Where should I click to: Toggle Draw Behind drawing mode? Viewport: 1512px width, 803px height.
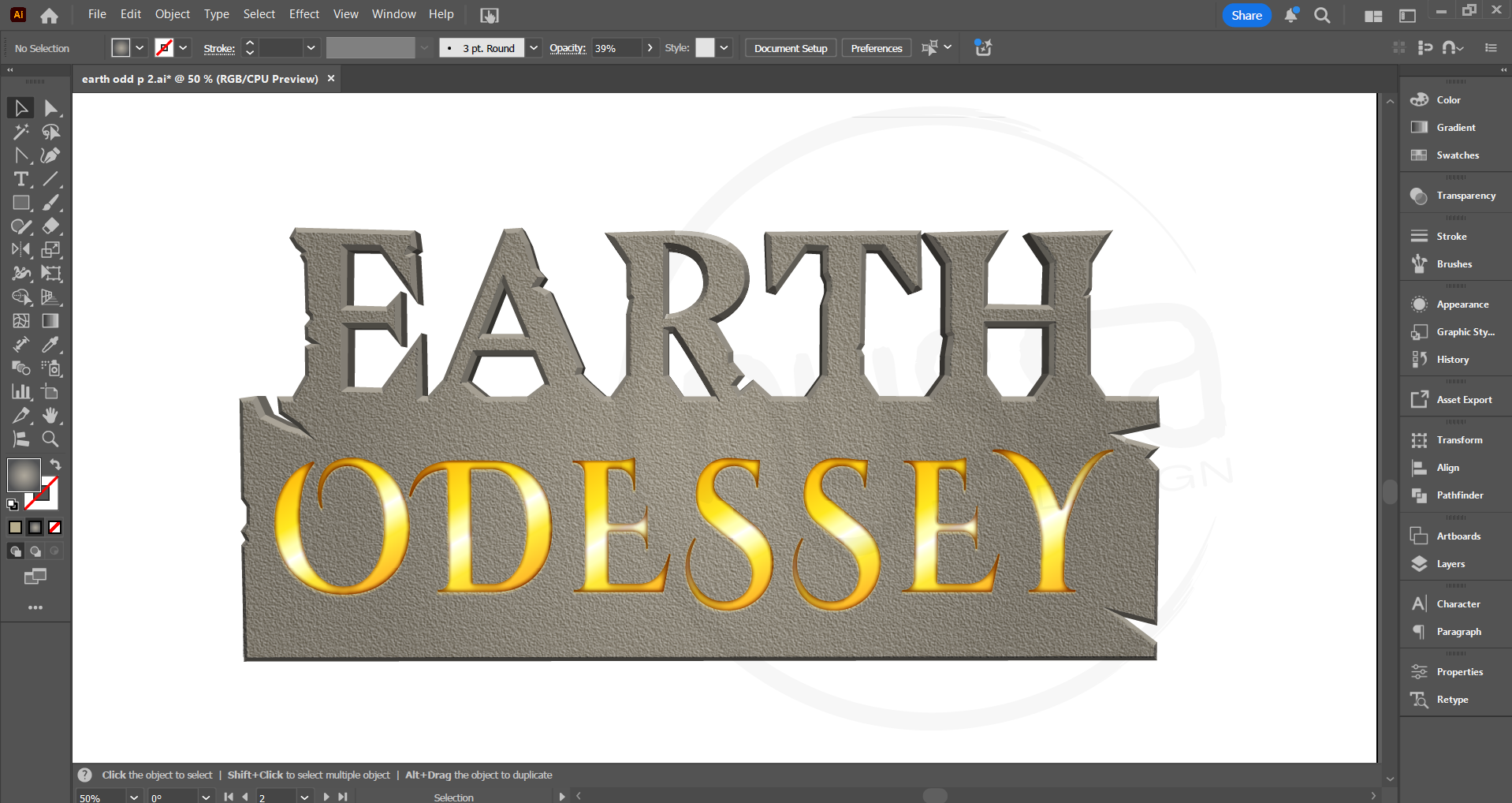pyautogui.click(x=35, y=551)
